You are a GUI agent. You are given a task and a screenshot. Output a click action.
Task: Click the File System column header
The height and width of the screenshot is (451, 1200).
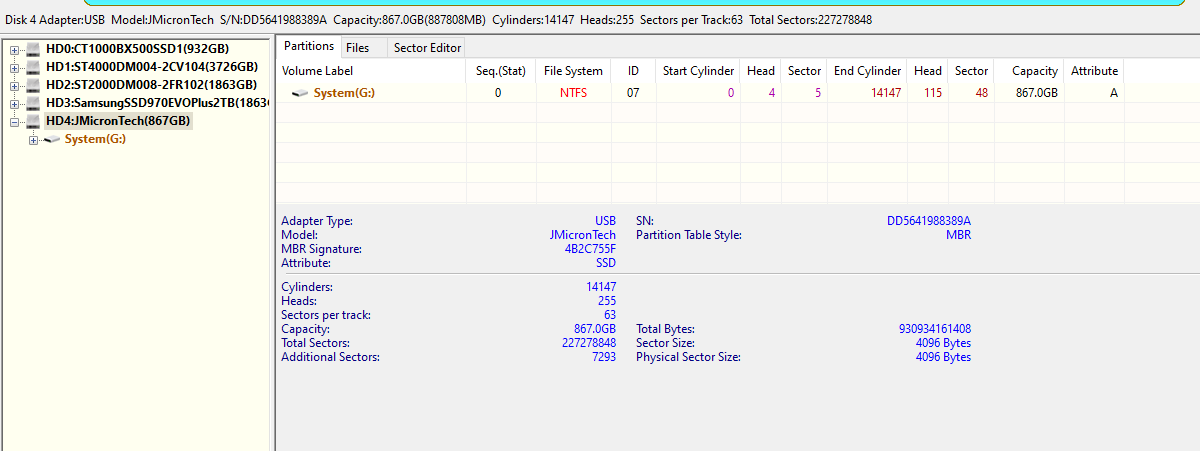572,71
